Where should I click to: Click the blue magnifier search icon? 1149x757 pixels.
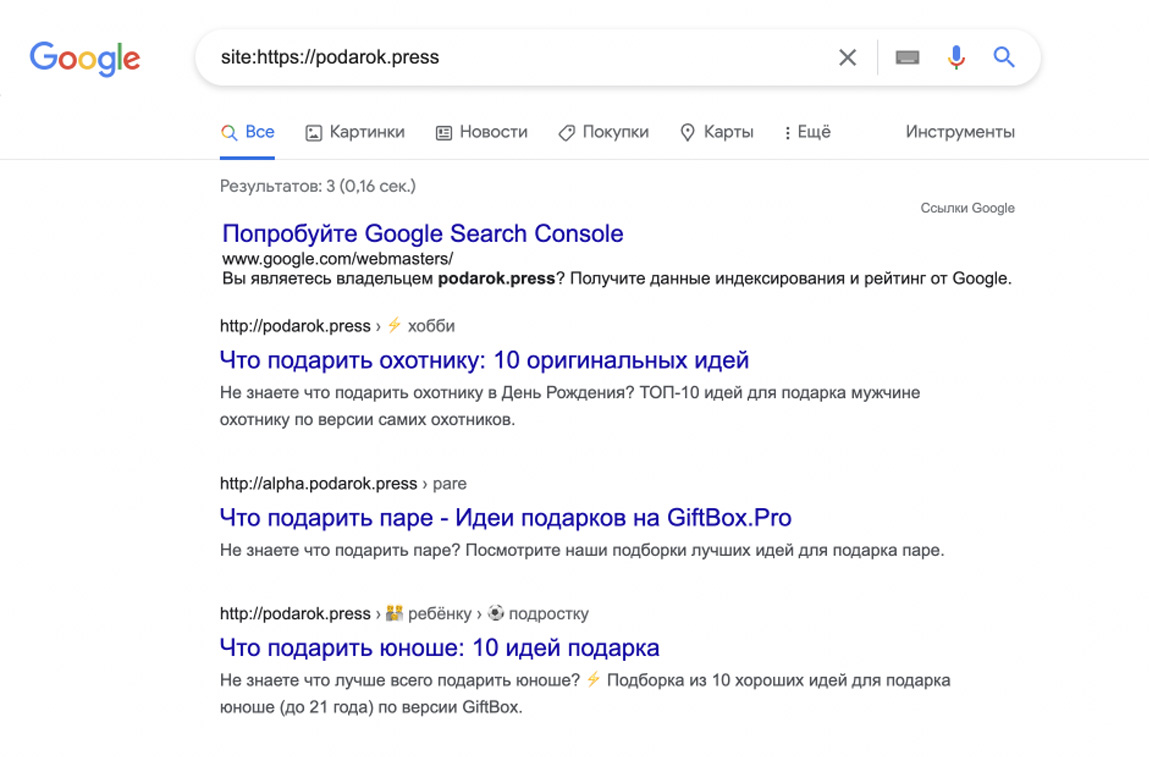point(1004,57)
